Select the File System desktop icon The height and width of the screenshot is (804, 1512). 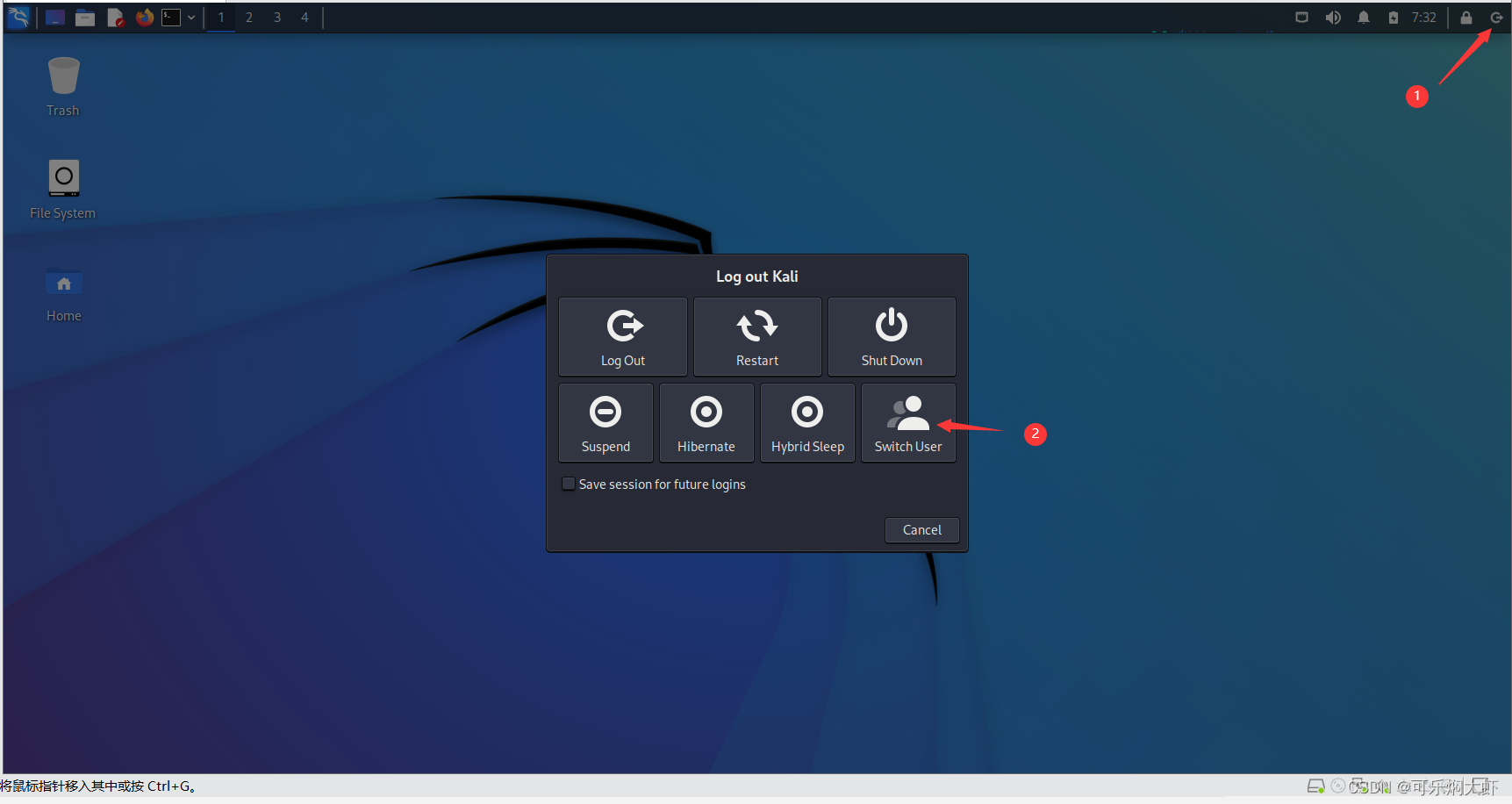pyautogui.click(x=63, y=189)
